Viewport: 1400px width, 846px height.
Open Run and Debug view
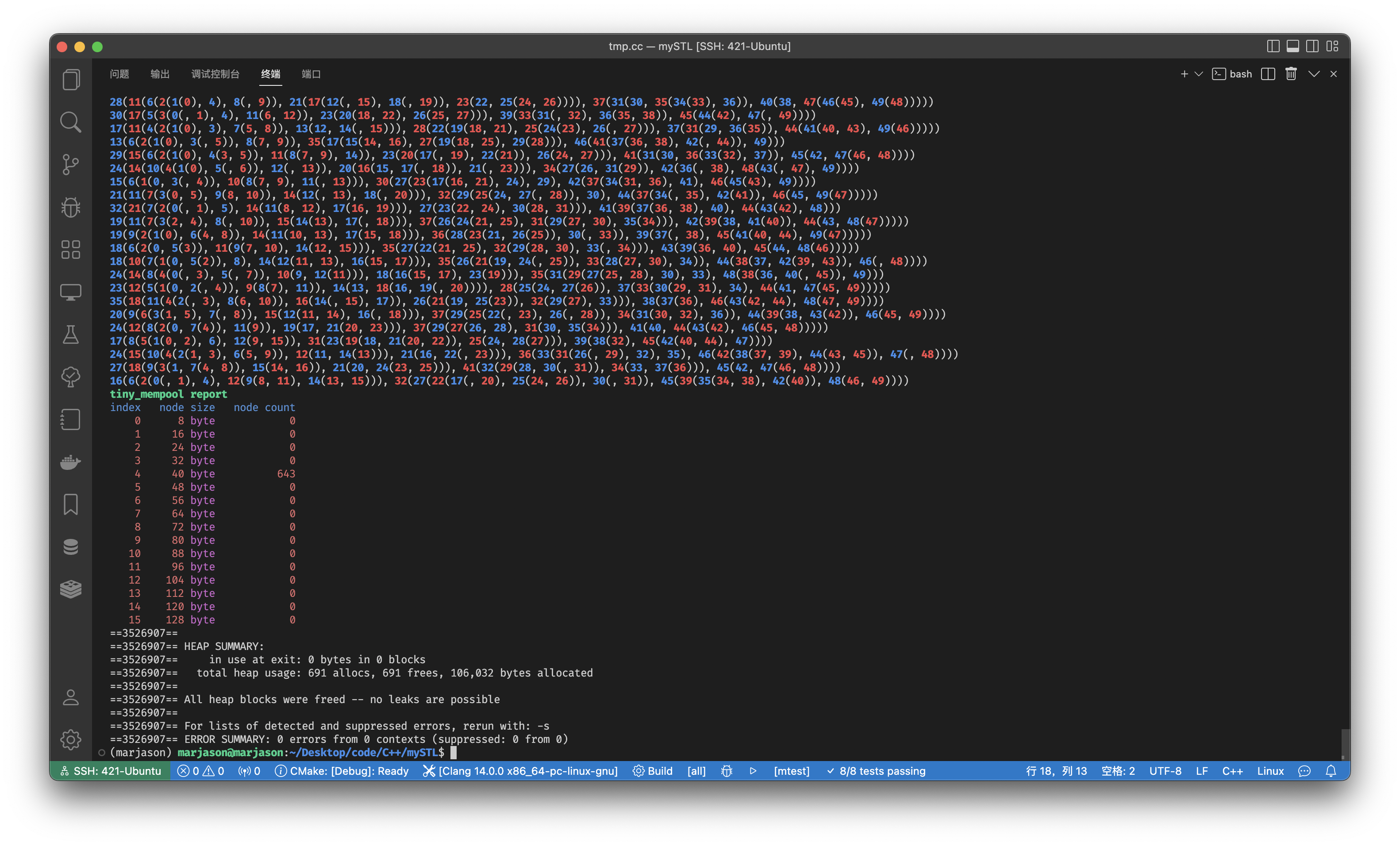[x=70, y=207]
